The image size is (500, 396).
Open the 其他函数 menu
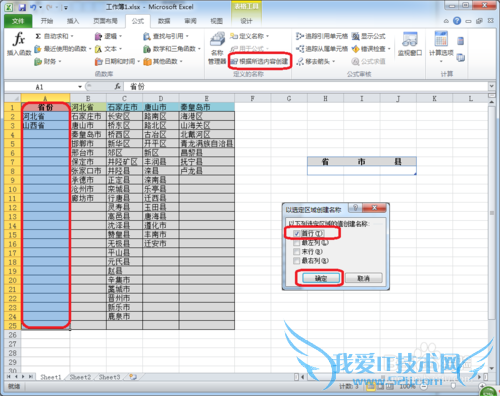click(163, 61)
